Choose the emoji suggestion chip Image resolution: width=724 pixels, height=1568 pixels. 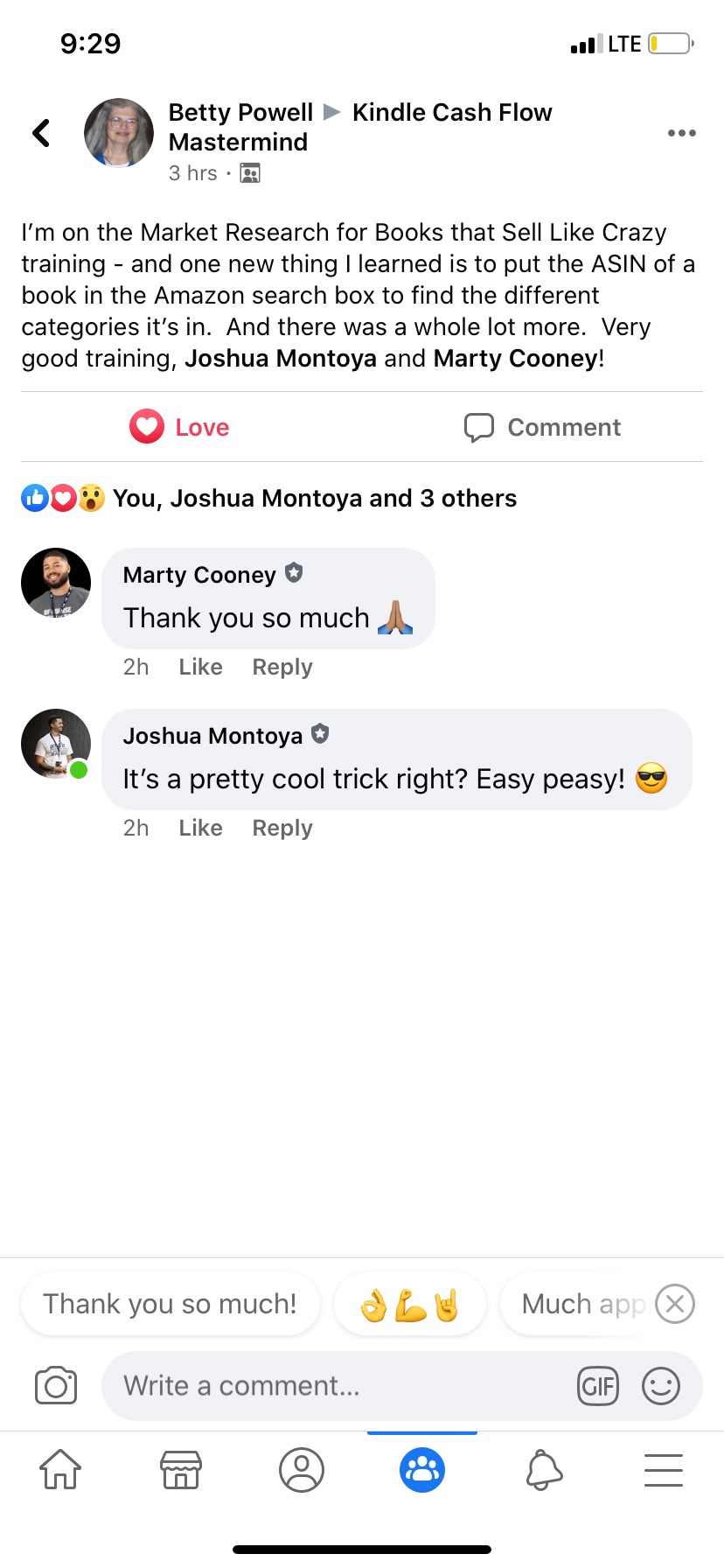[410, 1304]
